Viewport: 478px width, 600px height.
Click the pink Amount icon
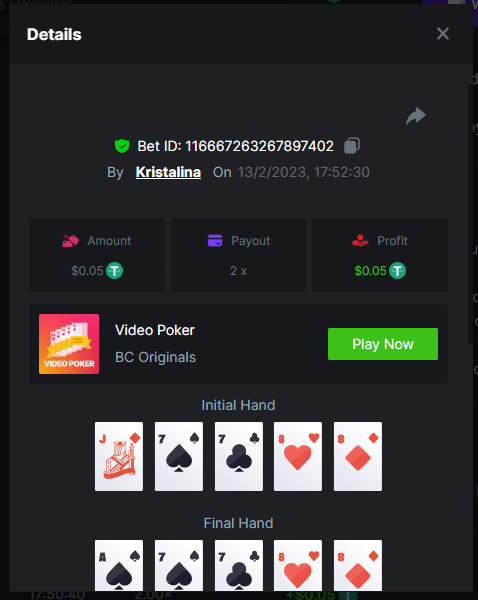70,241
